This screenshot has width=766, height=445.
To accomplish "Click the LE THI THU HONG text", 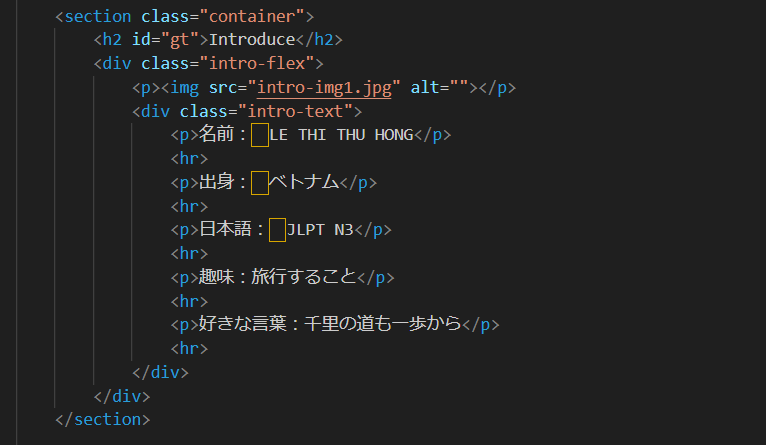I will pyautogui.click(x=341, y=135).
